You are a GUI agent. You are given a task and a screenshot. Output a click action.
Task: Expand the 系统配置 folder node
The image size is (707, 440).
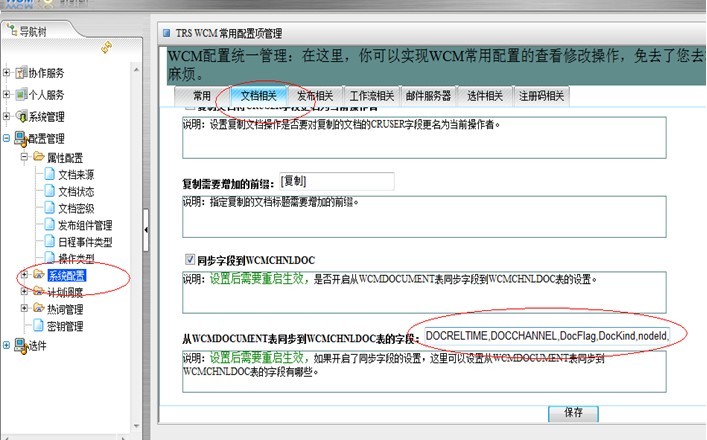click(24, 275)
